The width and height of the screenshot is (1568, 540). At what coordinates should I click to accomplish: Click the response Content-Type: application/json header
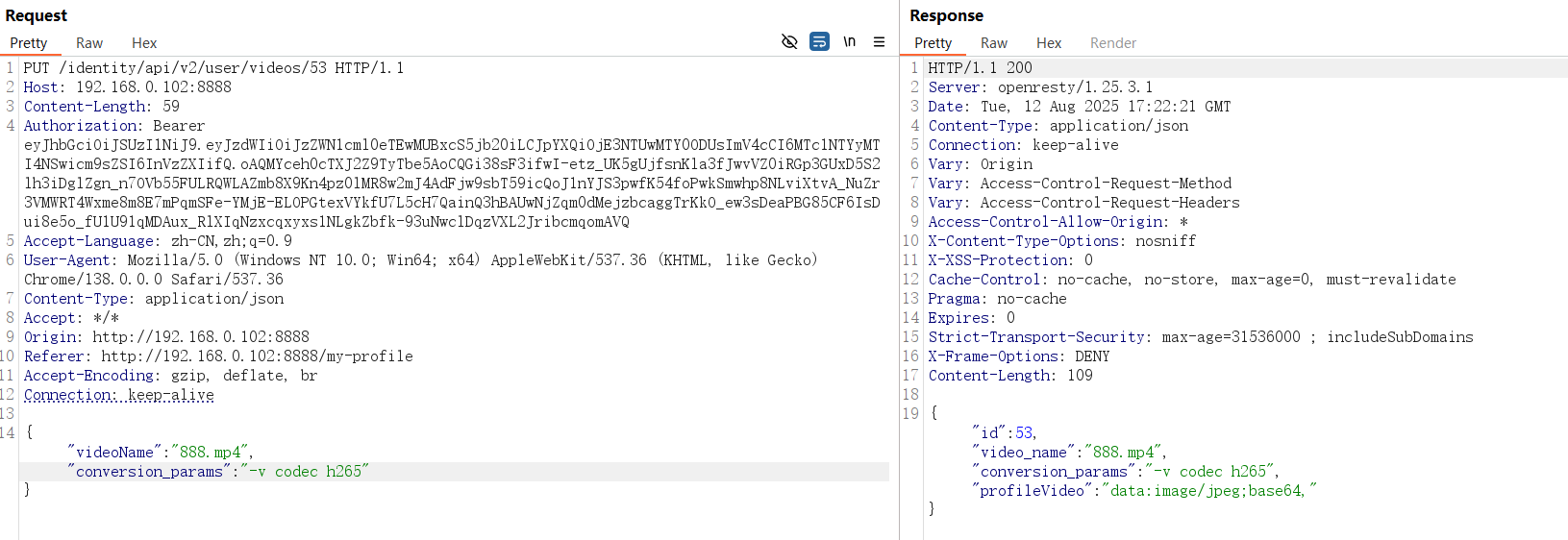pyautogui.click(x=1058, y=126)
